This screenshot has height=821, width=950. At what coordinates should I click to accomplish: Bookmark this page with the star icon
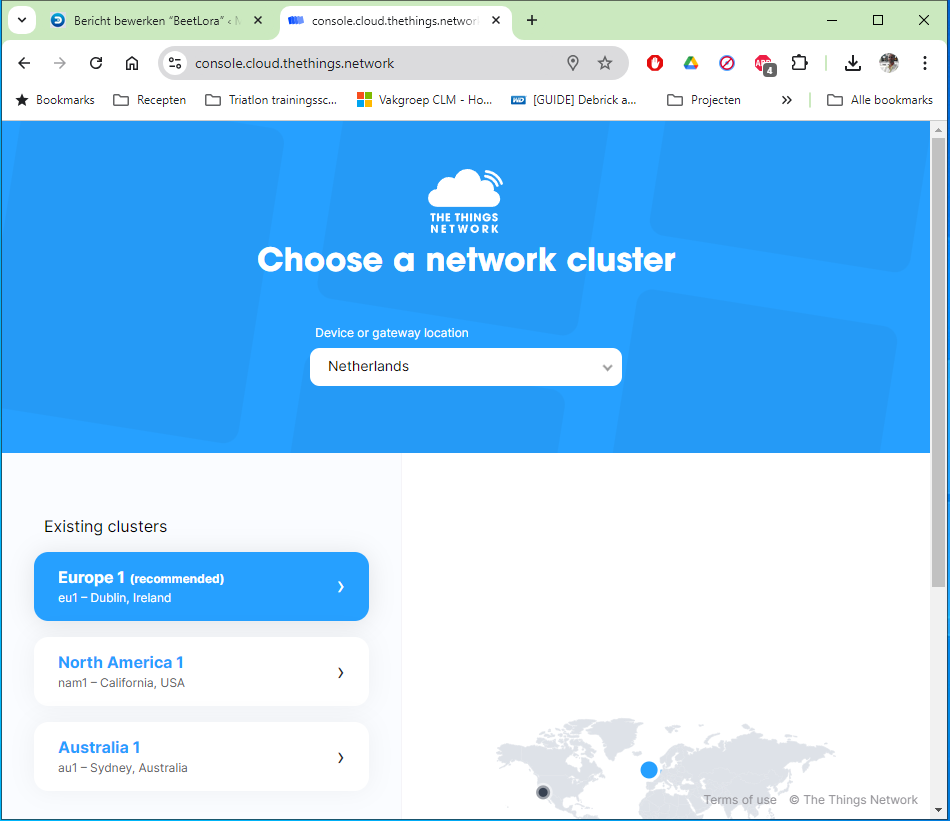click(605, 63)
